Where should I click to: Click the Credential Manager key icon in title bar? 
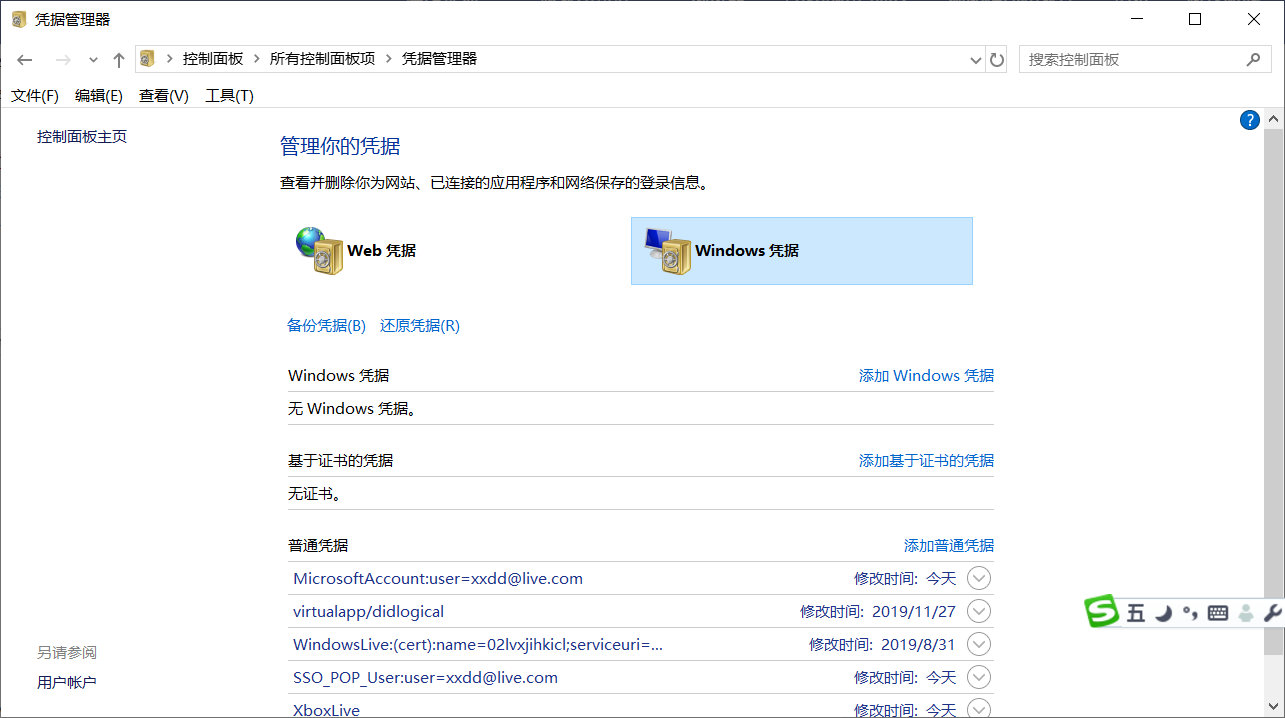17,18
